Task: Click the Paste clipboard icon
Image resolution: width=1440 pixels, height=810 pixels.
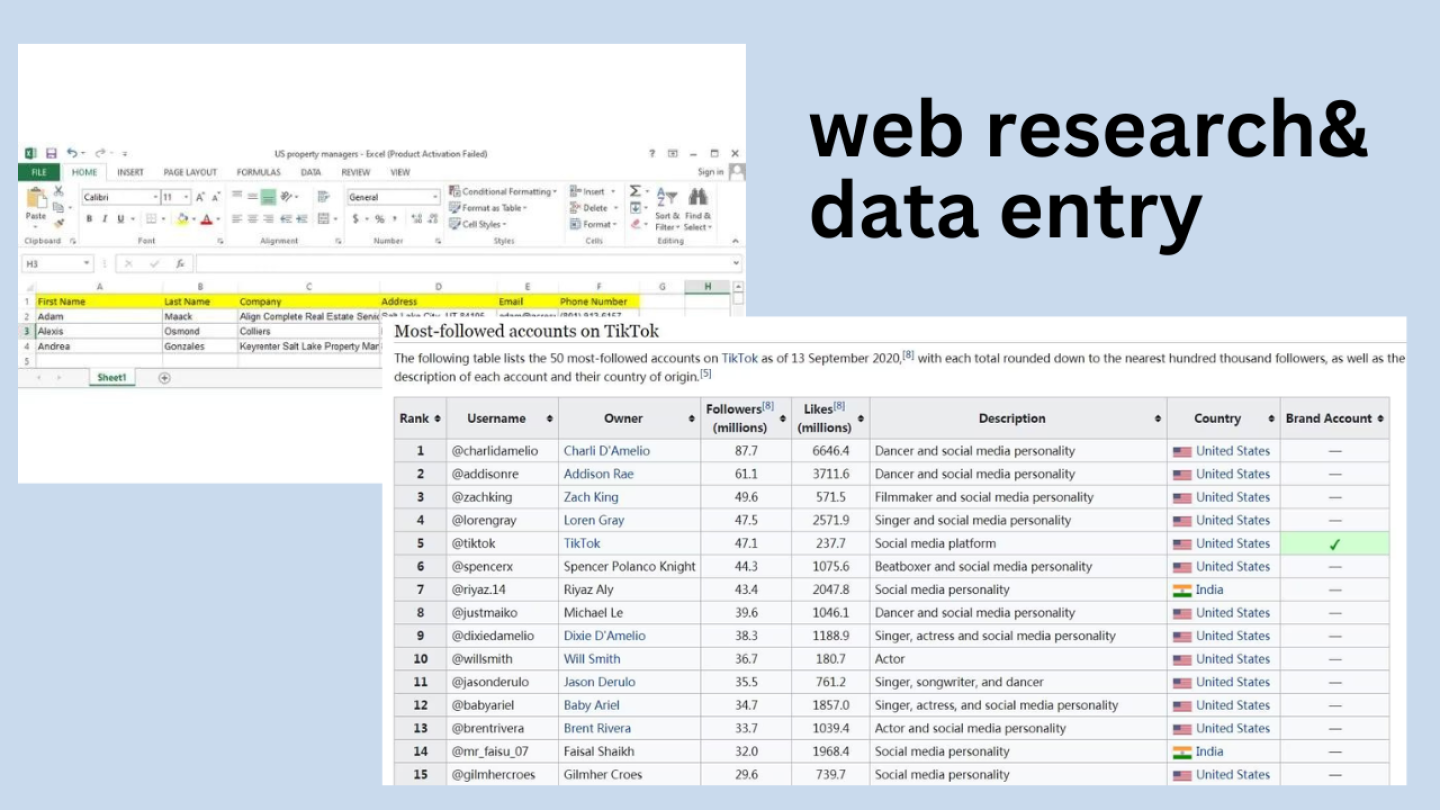Action: point(36,198)
